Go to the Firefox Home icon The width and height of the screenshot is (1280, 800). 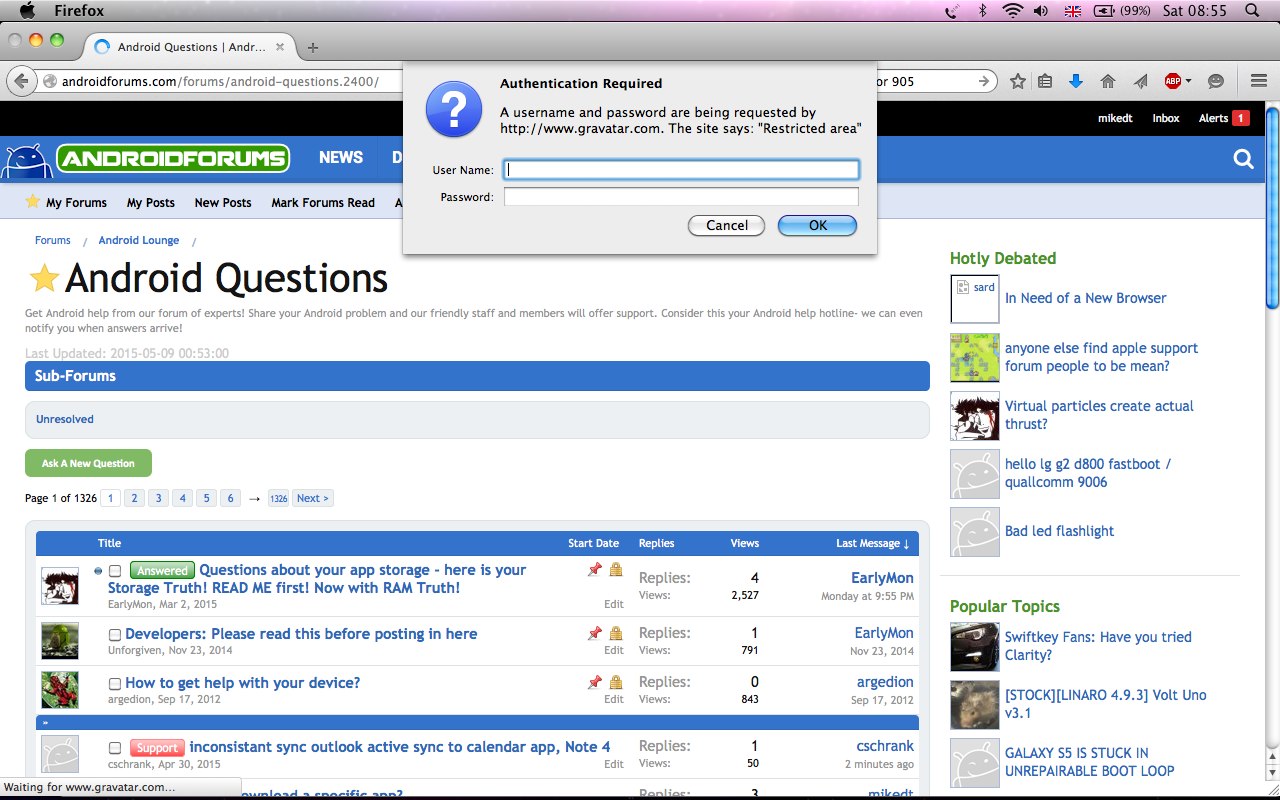[1107, 81]
